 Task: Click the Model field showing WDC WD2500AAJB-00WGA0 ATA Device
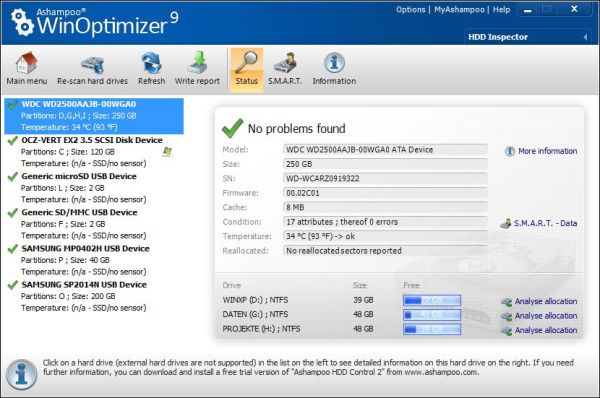(385, 150)
